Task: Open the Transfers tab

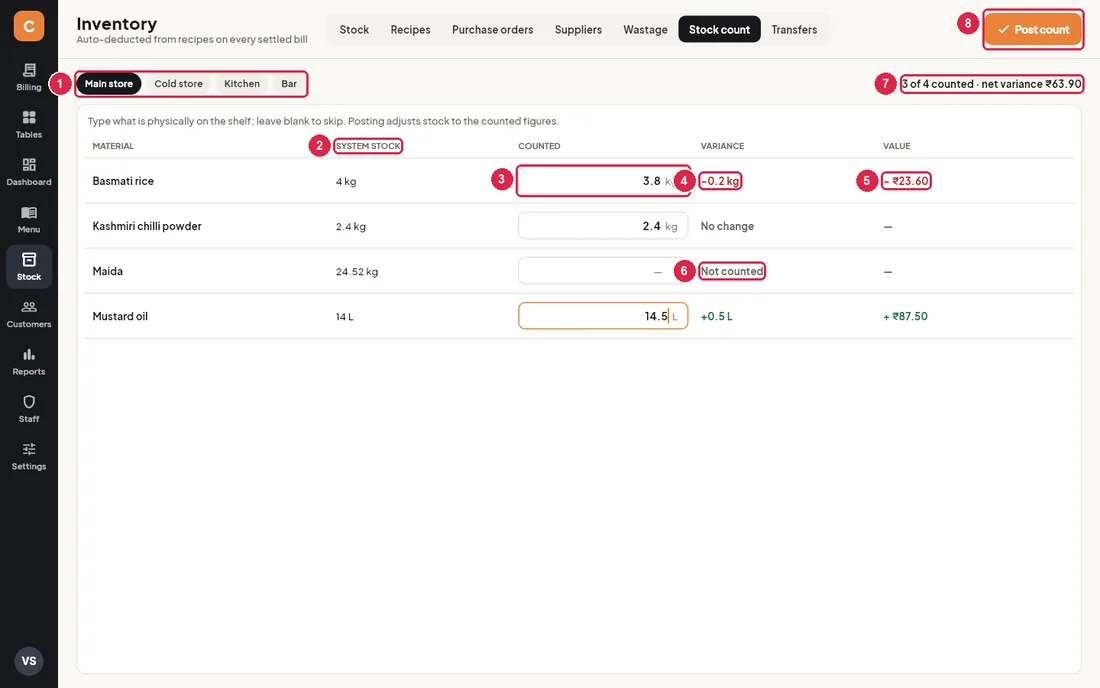Action: (794, 29)
